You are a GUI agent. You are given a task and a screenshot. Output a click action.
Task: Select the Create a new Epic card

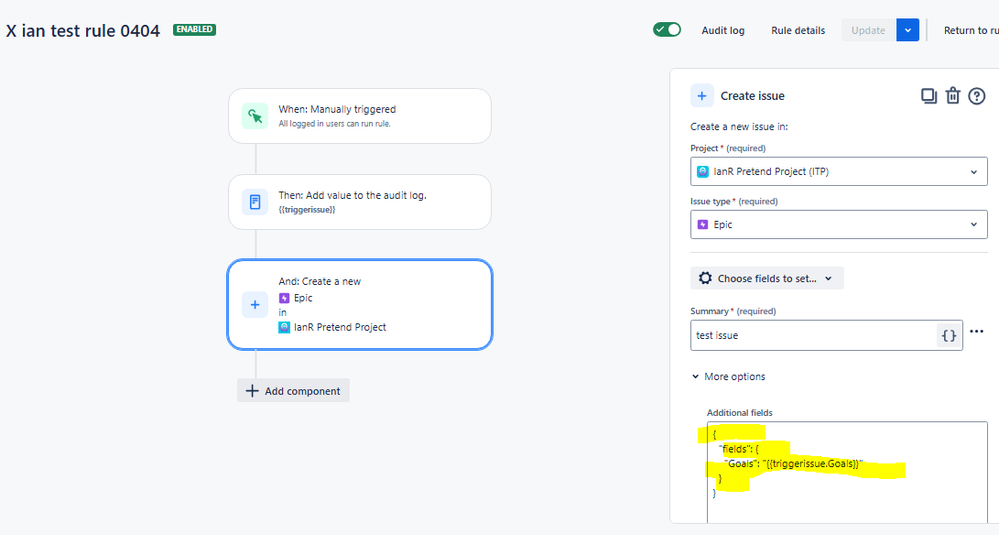coord(360,304)
